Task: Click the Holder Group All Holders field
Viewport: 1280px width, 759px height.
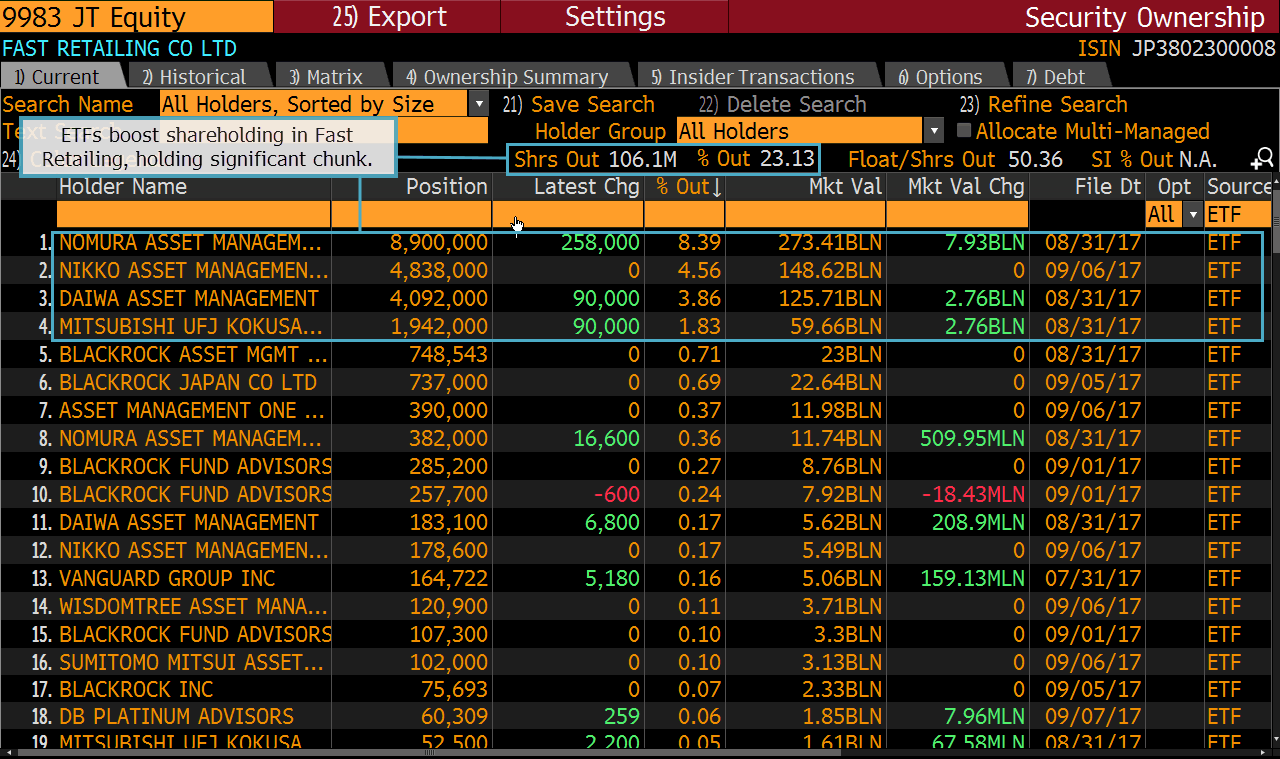Action: coord(801,131)
